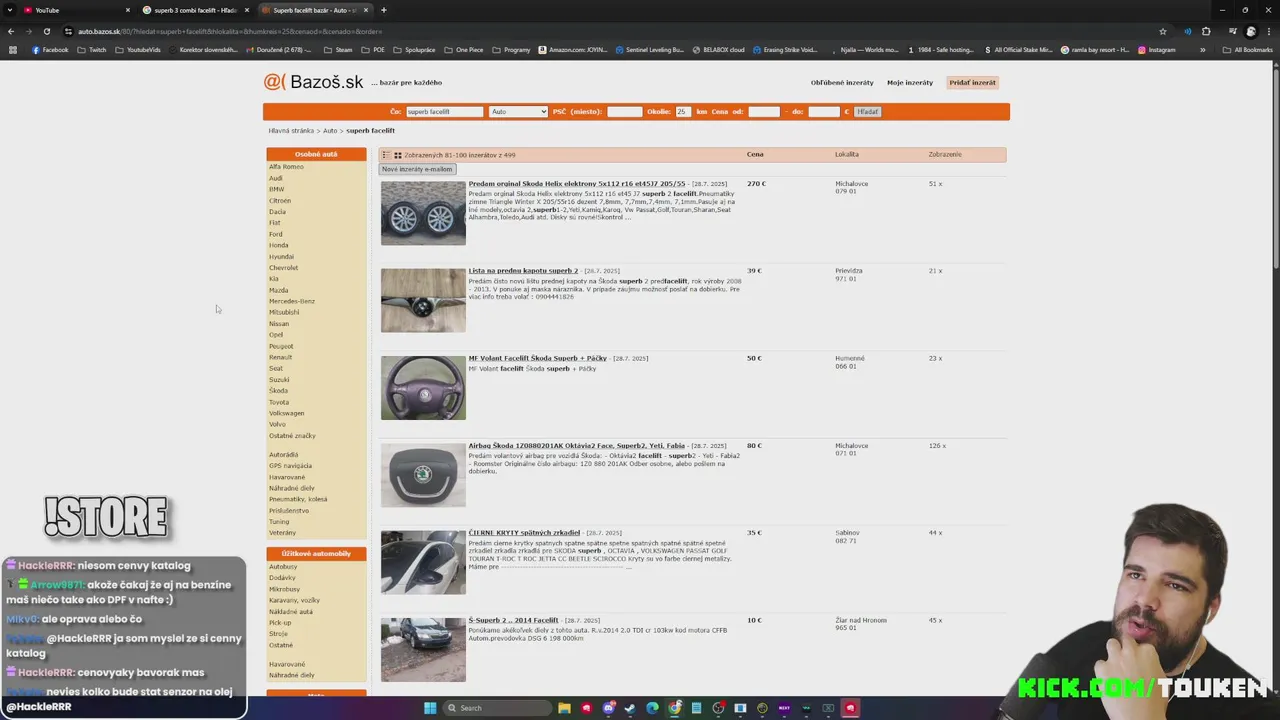
Task: Click the Bazoš.sk site logo
Action: click(313, 82)
